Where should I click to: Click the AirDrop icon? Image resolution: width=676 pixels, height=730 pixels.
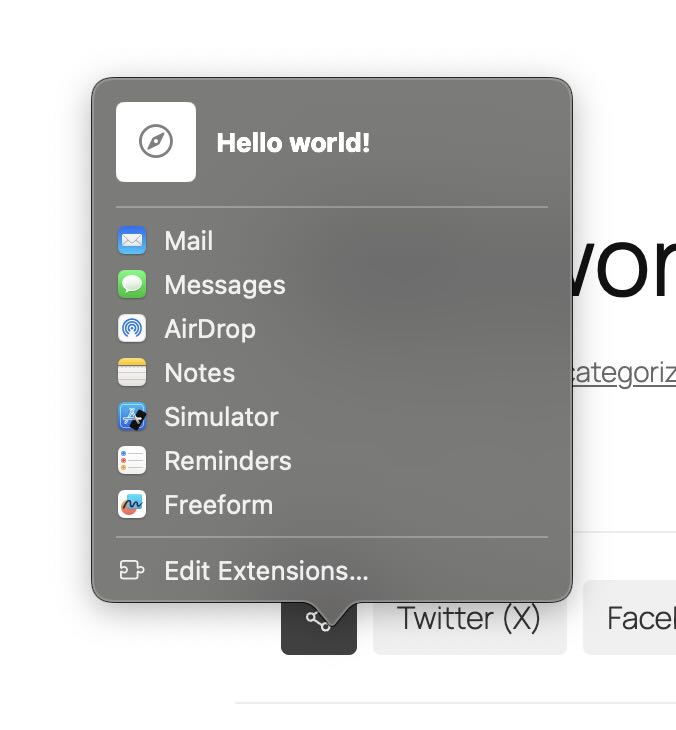(132, 328)
